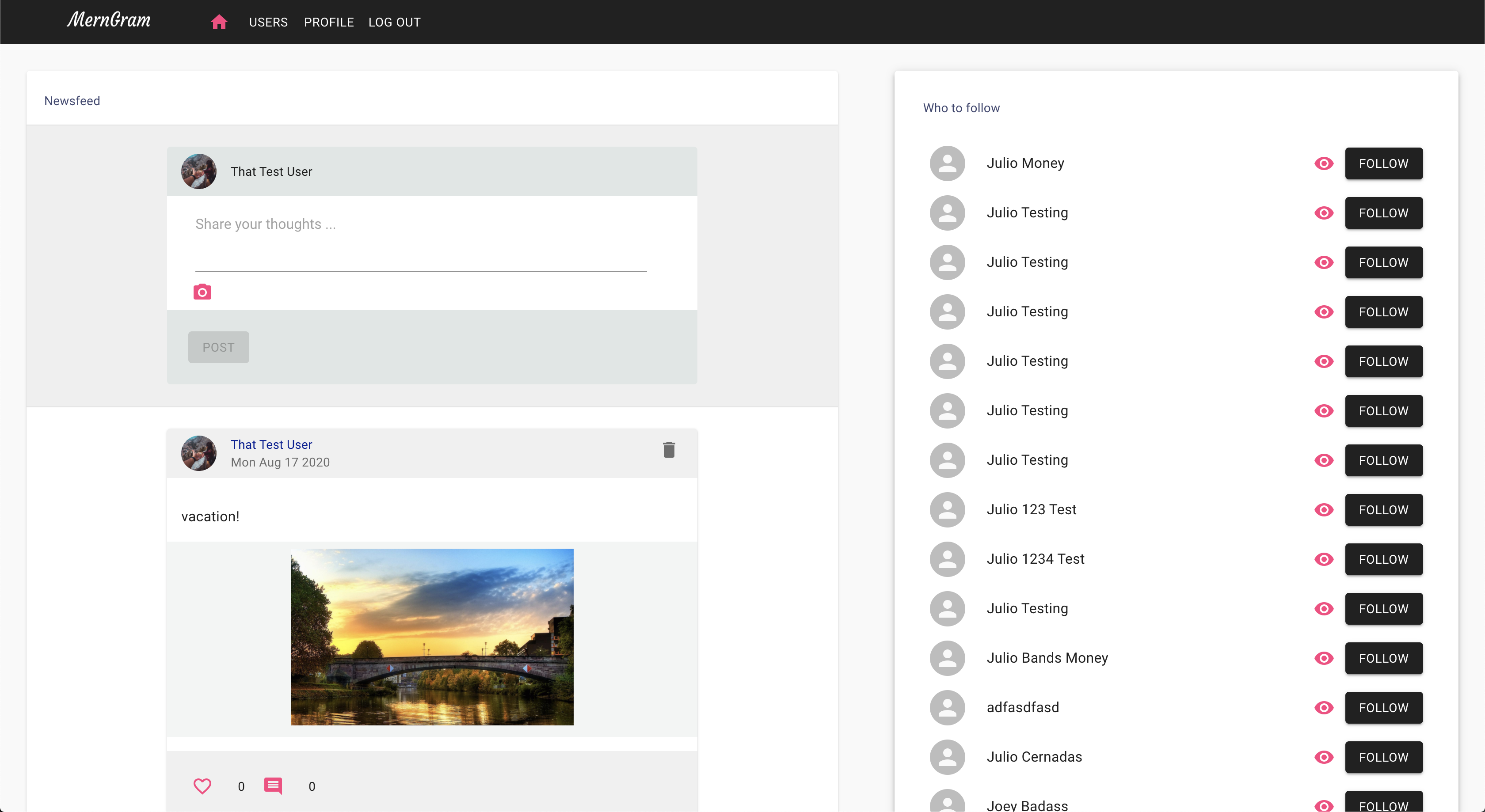
Task: View Julio Cernadas profile via eye icon
Action: click(x=1324, y=757)
